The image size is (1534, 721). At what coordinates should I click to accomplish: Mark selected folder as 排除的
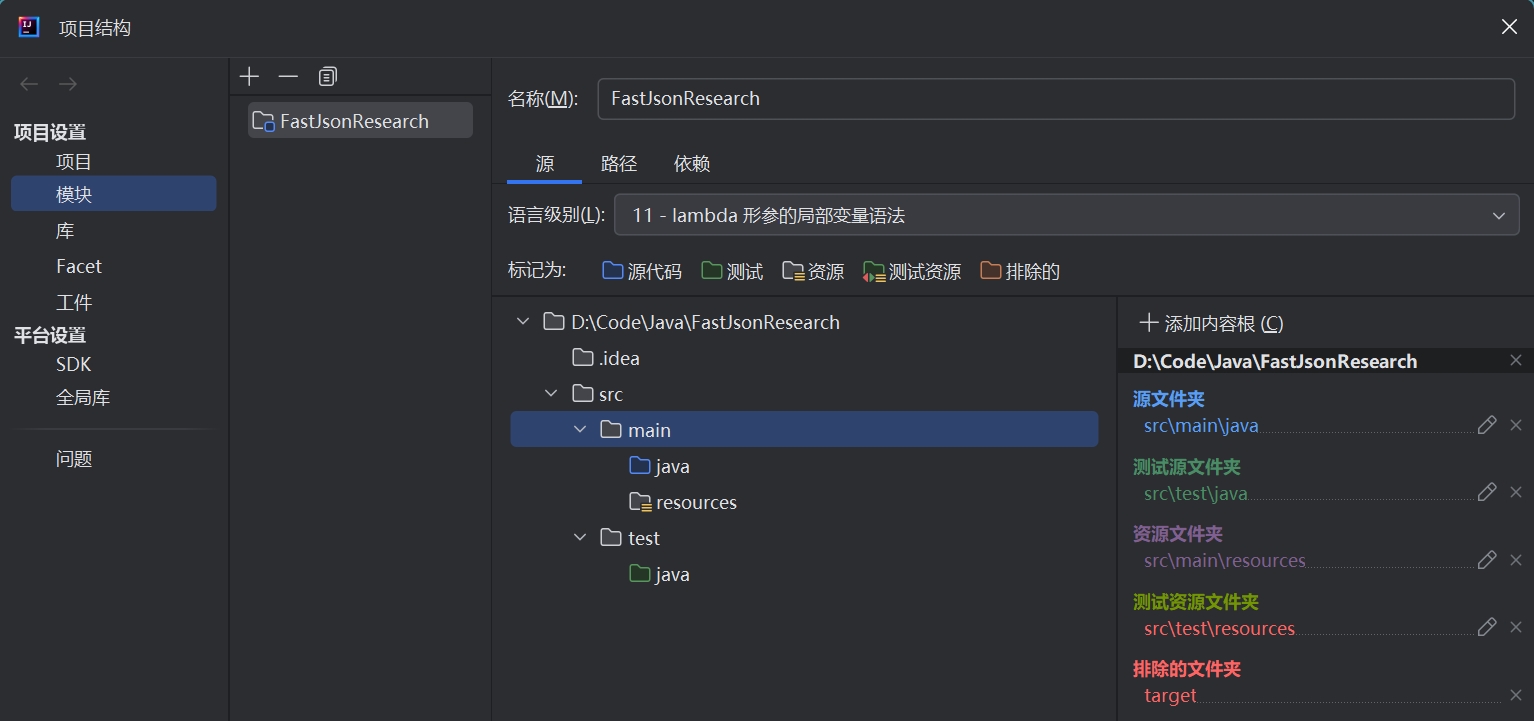1020,271
